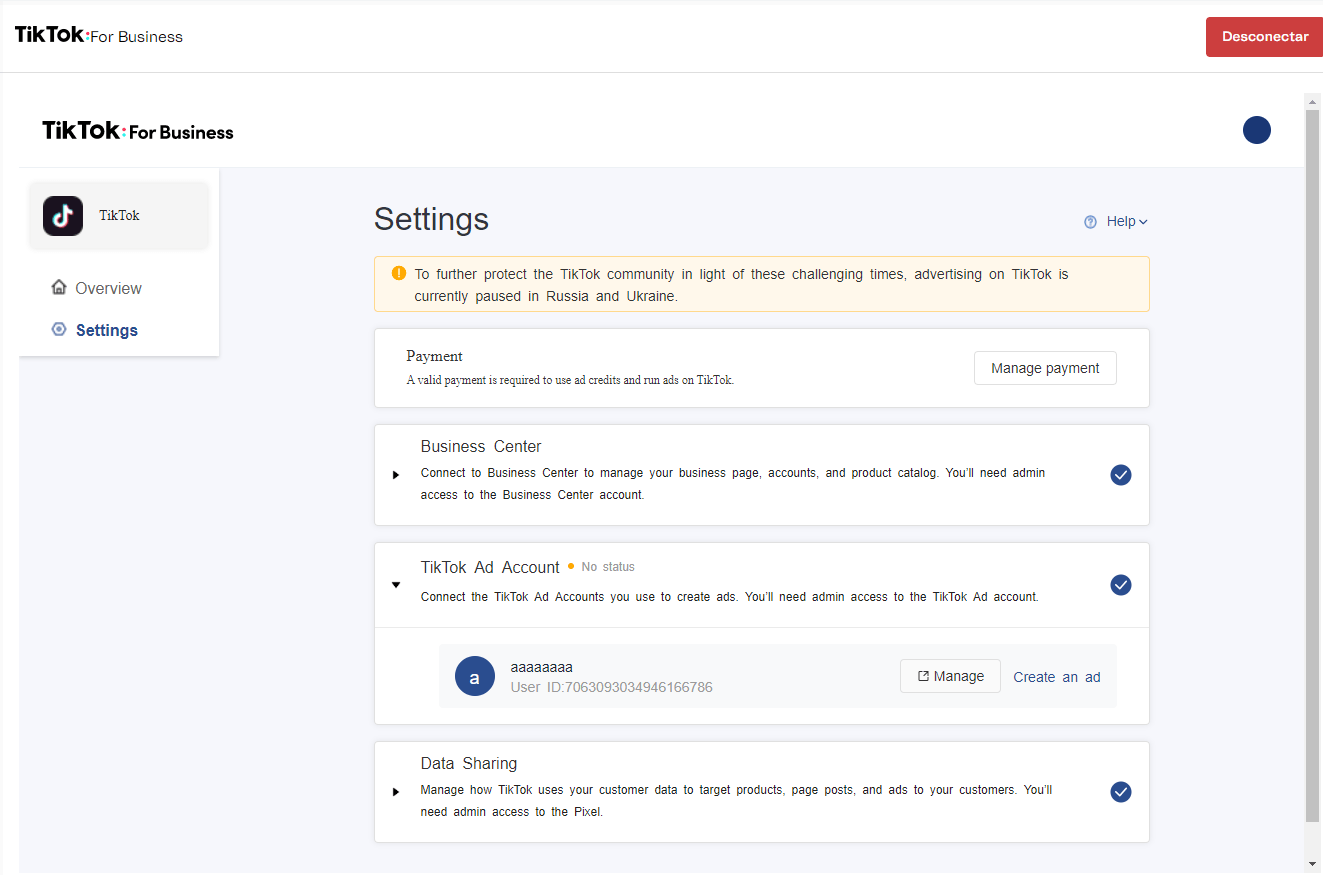Click the TikTok For Business header logo
Screen dimensions: 1323x875
coord(138,131)
